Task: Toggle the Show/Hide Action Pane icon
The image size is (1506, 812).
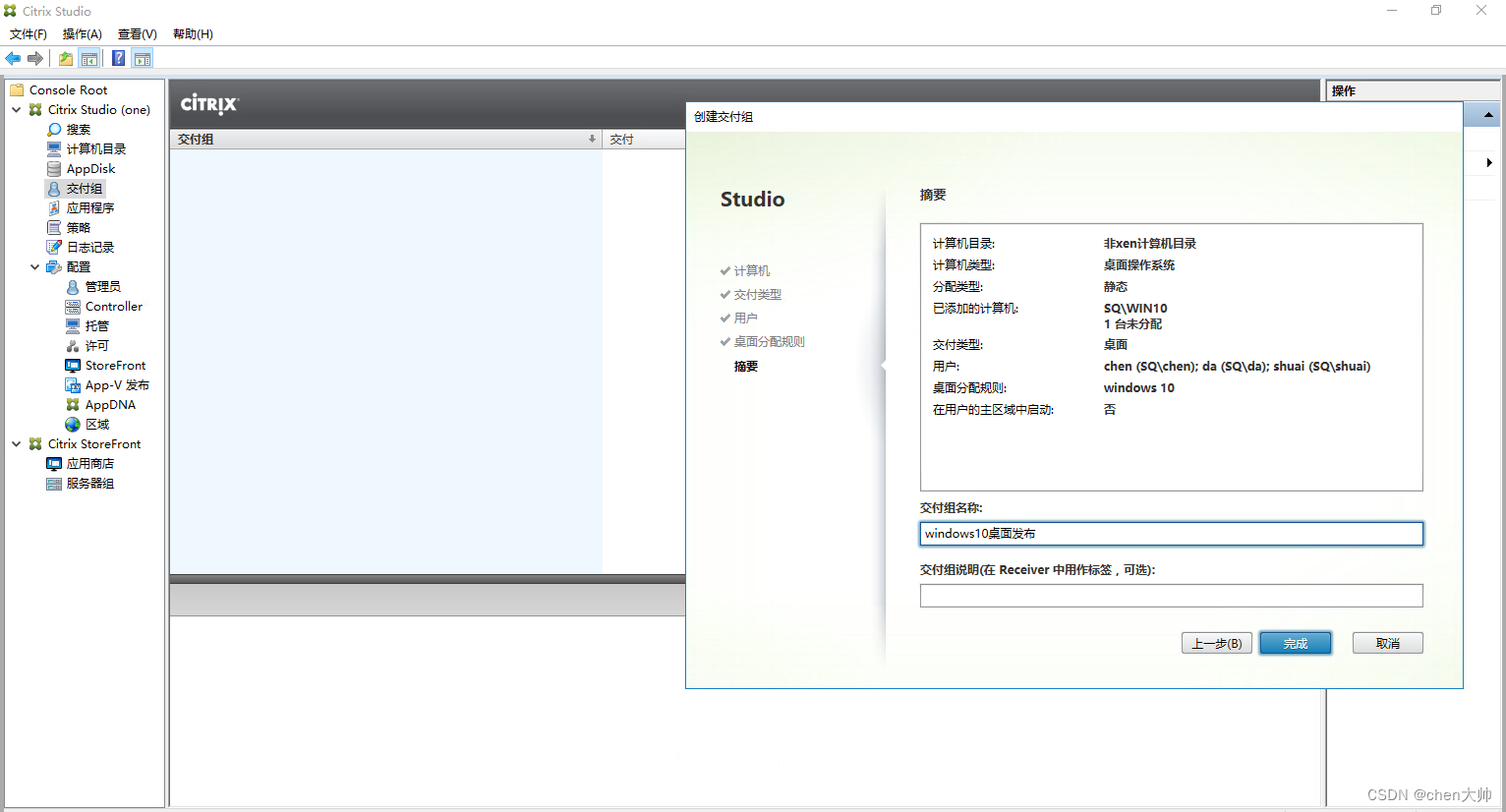Action: click(x=143, y=59)
